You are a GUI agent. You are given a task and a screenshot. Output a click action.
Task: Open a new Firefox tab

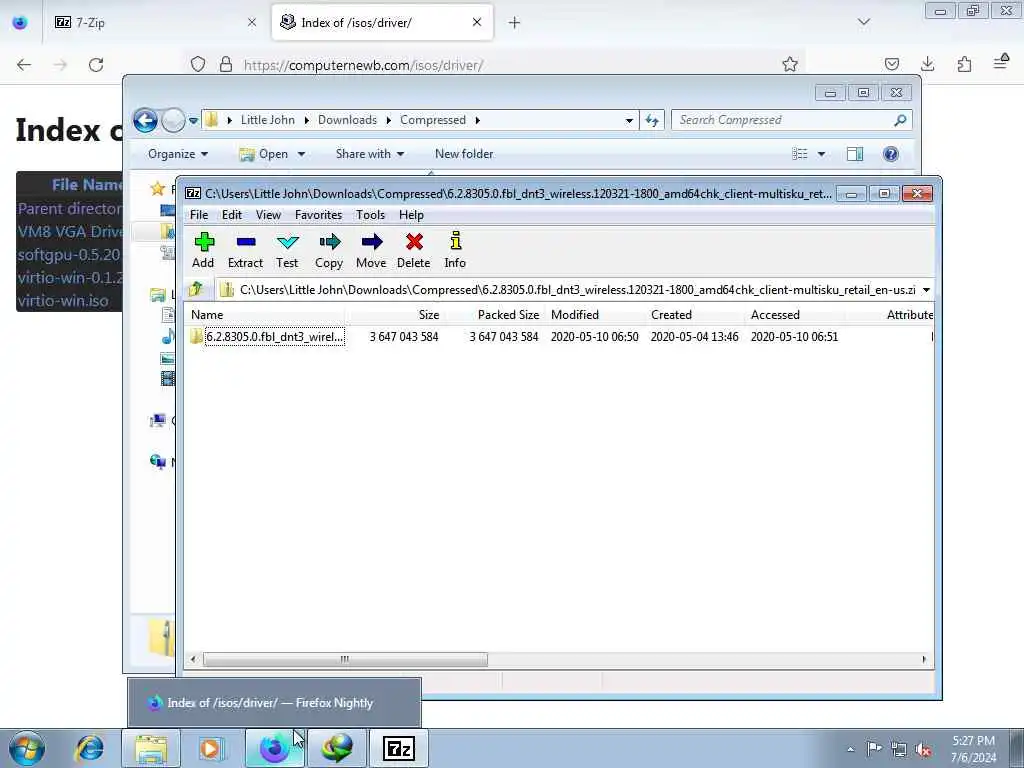pyautogui.click(x=515, y=23)
